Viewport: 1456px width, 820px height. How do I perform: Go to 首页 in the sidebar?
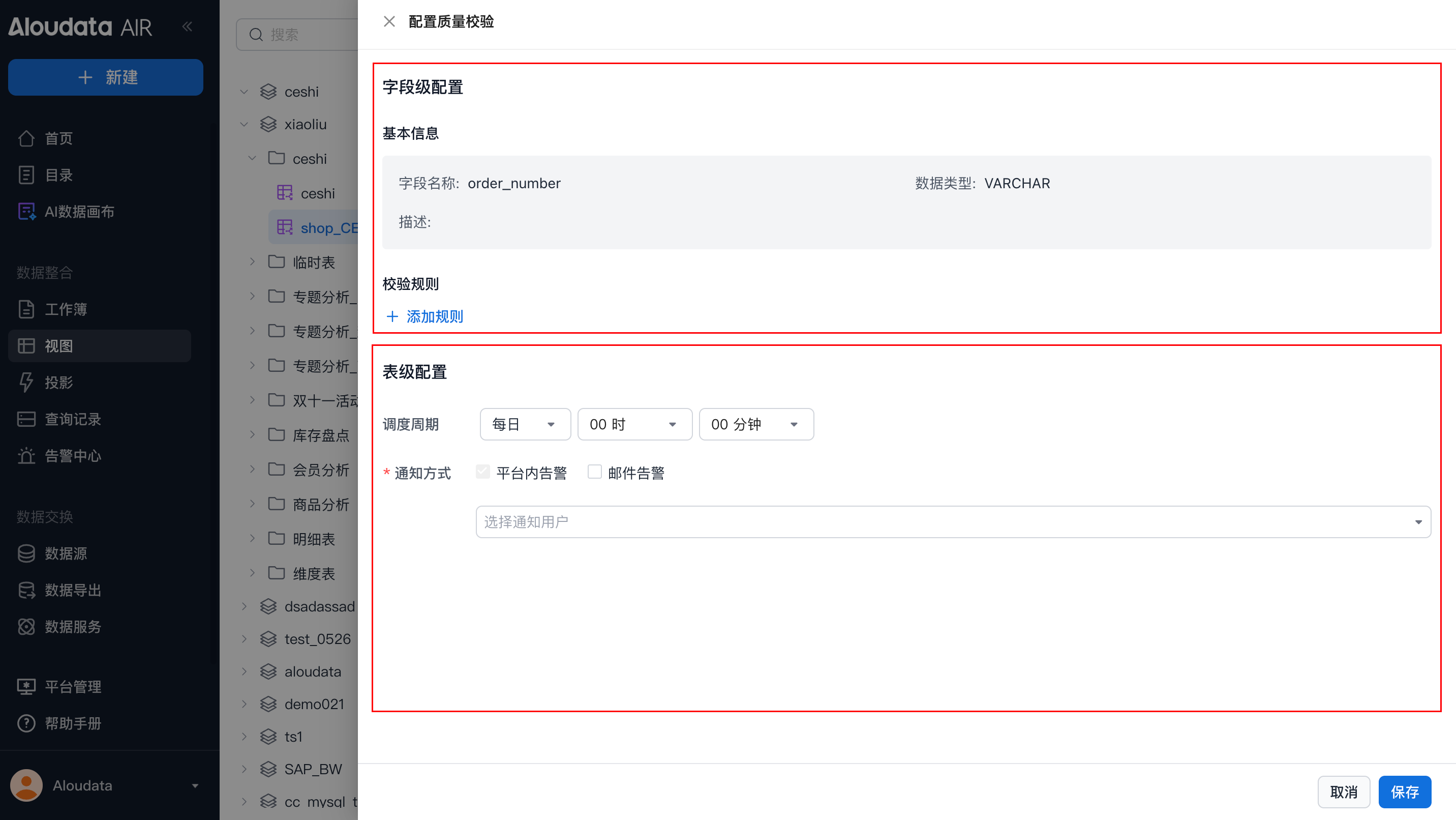click(x=58, y=138)
